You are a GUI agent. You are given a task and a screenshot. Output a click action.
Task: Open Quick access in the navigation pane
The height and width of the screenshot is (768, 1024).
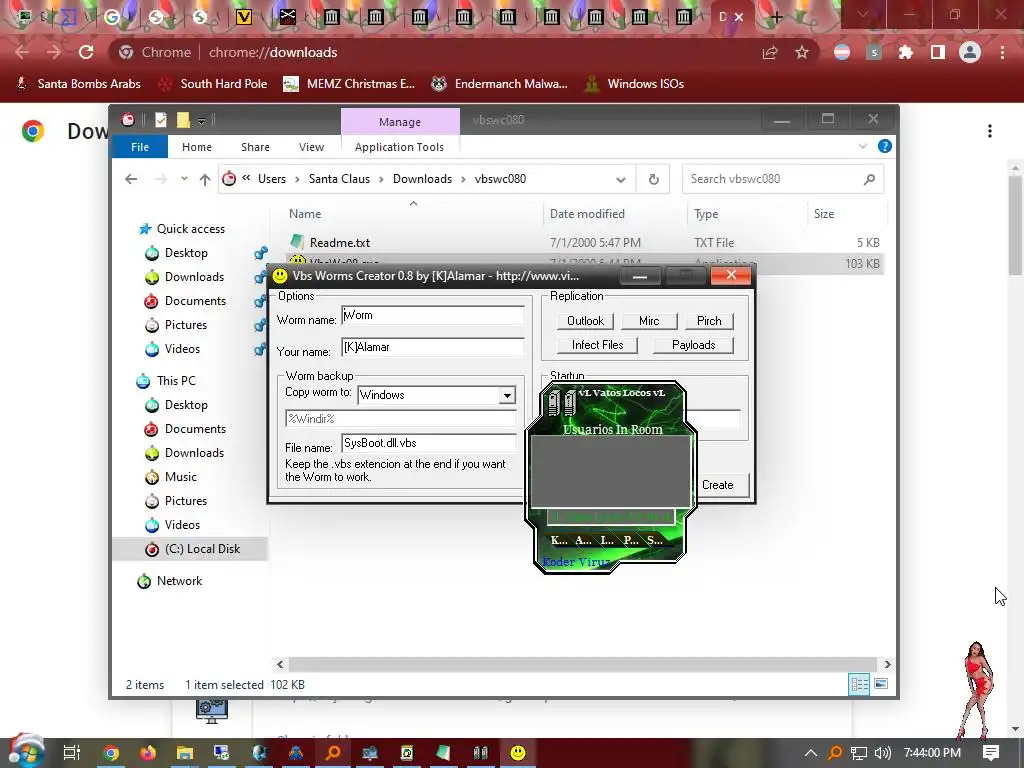tap(190, 229)
